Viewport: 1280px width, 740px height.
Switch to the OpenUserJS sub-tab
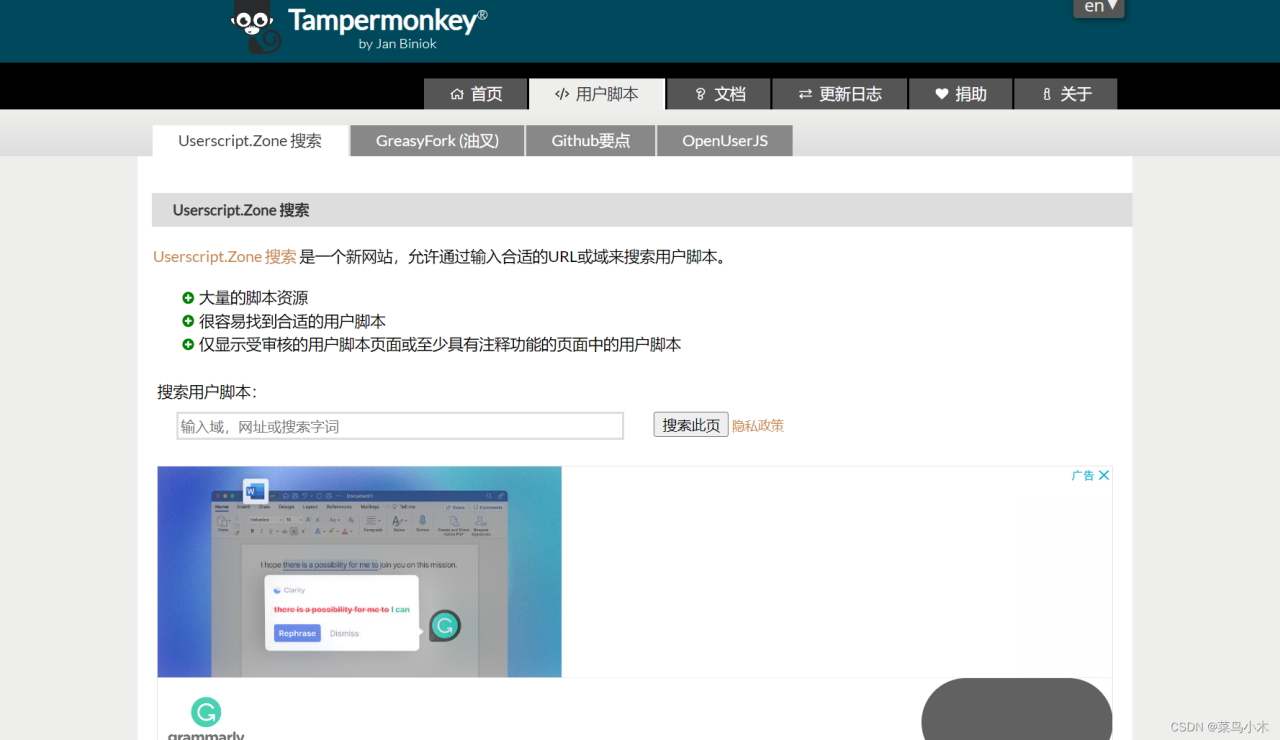click(725, 141)
